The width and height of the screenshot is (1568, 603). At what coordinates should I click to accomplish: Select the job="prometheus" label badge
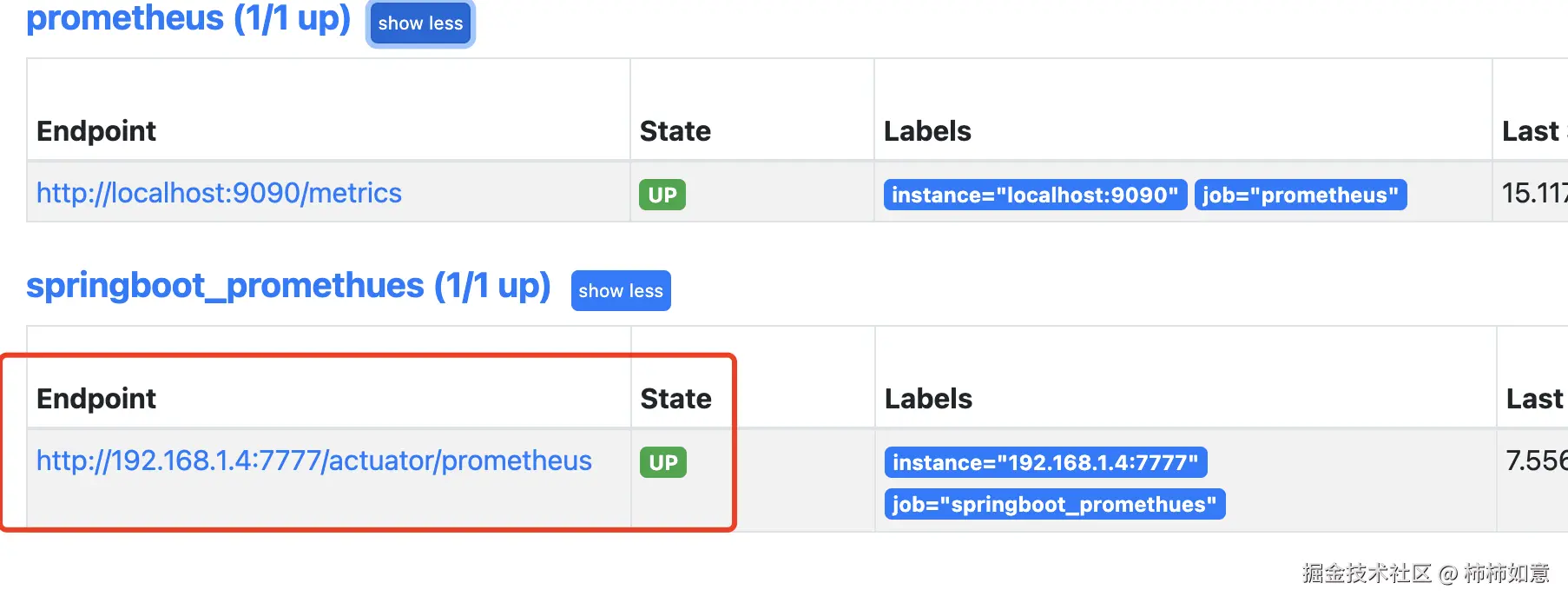(1300, 195)
